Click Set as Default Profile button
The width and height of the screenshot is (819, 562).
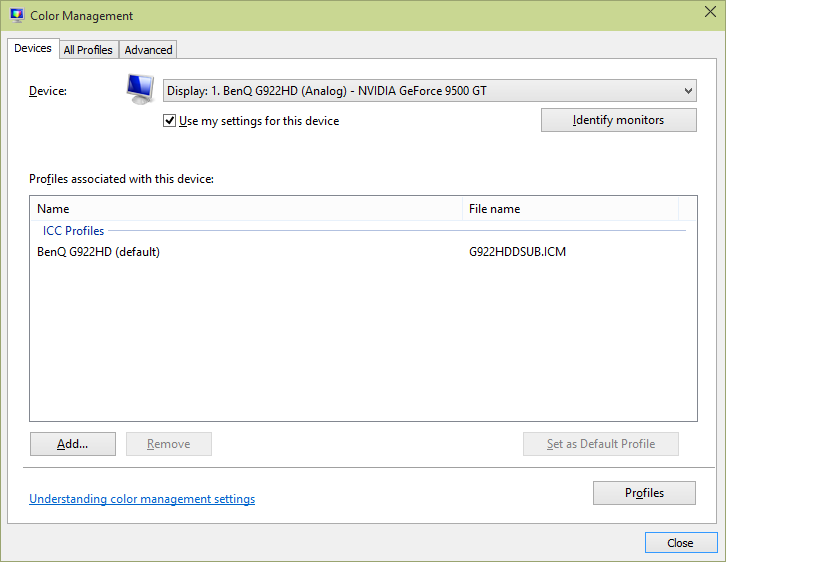coord(600,444)
